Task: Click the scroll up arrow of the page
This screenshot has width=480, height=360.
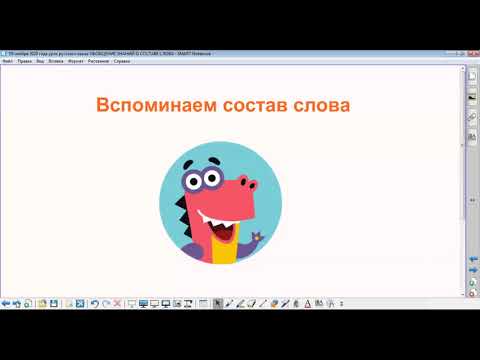Action: tap(463, 68)
